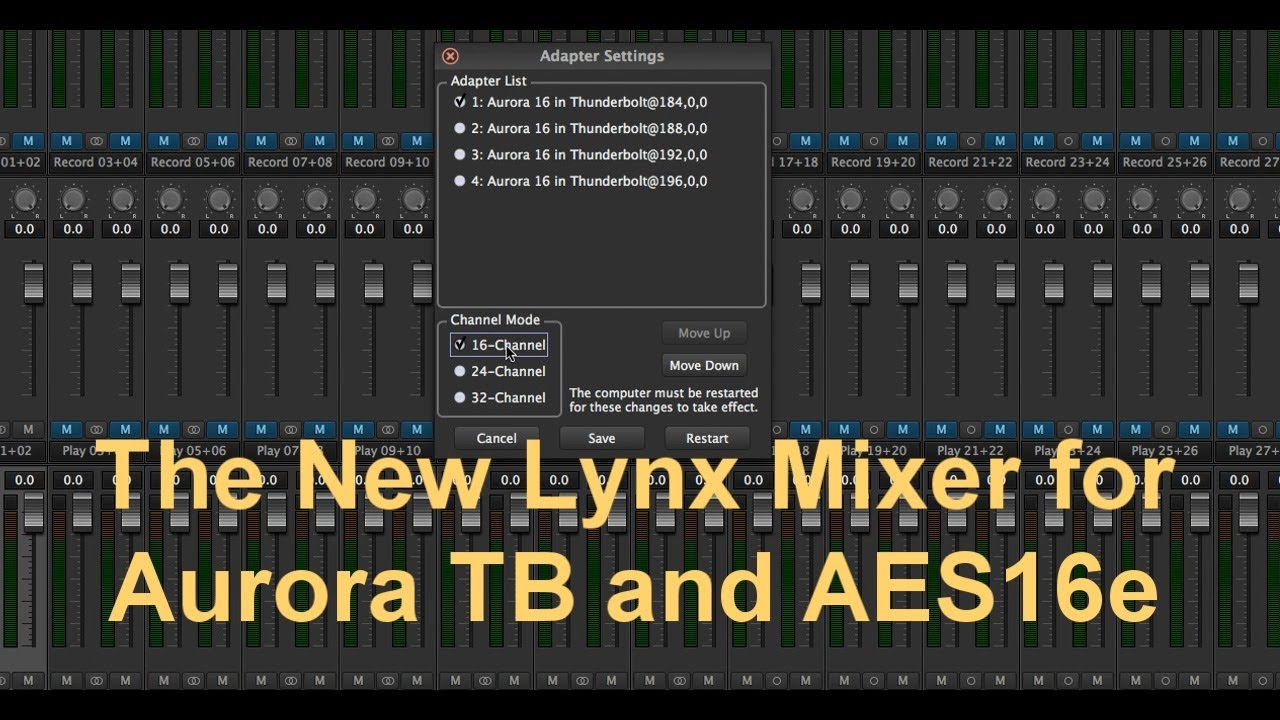
Task: Click the Record 05+06 channel label
Action: pos(193,162)
